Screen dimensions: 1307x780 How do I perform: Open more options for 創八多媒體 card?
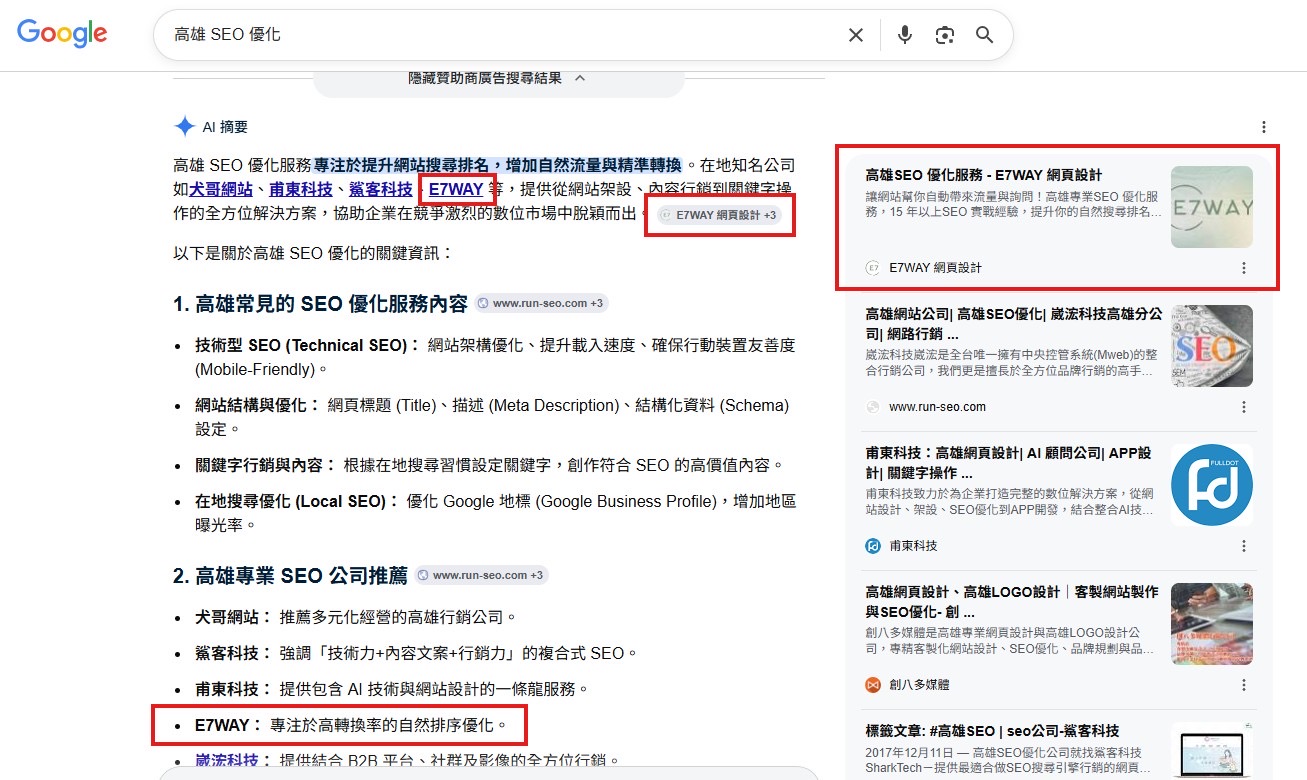(1244, 685)
